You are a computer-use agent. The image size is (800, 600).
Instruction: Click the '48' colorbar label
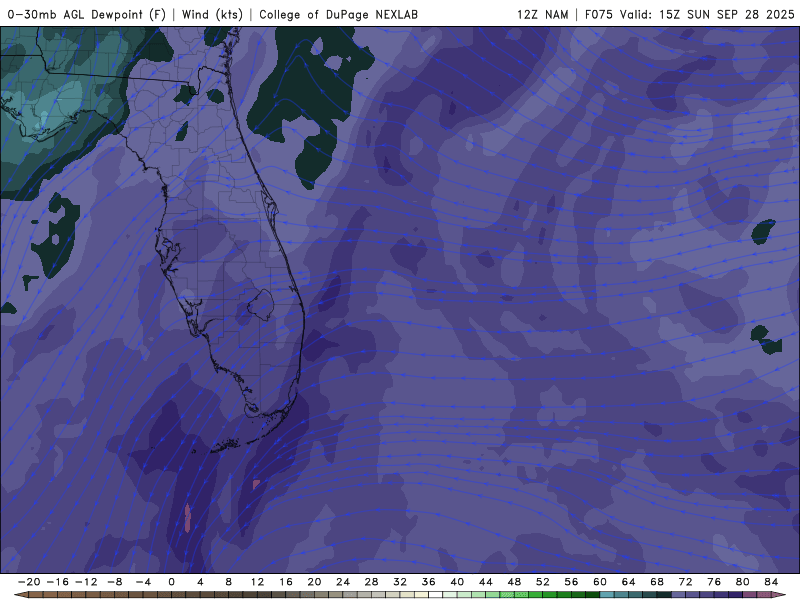(514, 582)
